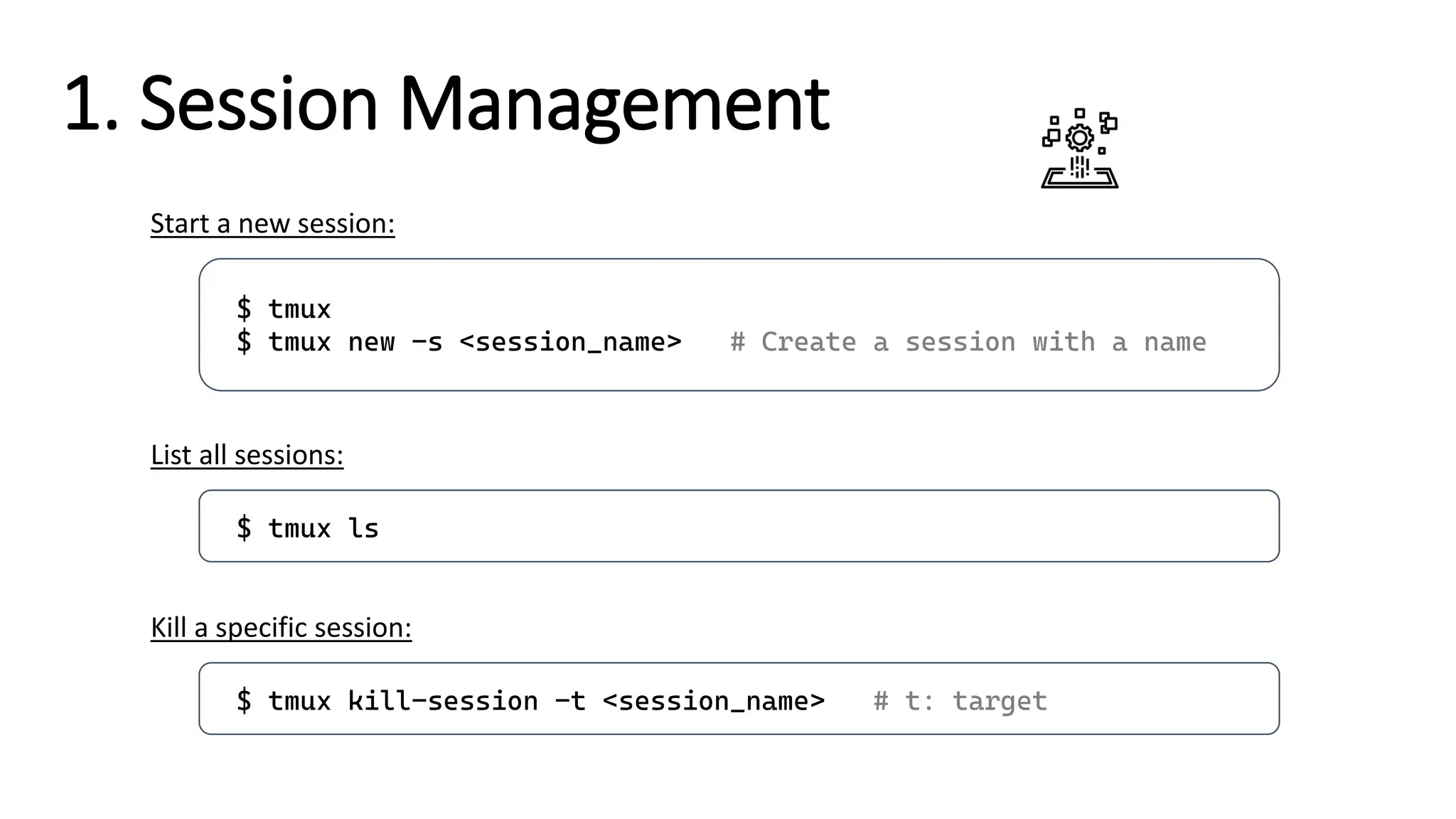Click the dollar prompt before "tmux kill-session"
Image resolution: width=1456 pixels, height=819 pixels.
pyautogui.click(x=244, y=701)
